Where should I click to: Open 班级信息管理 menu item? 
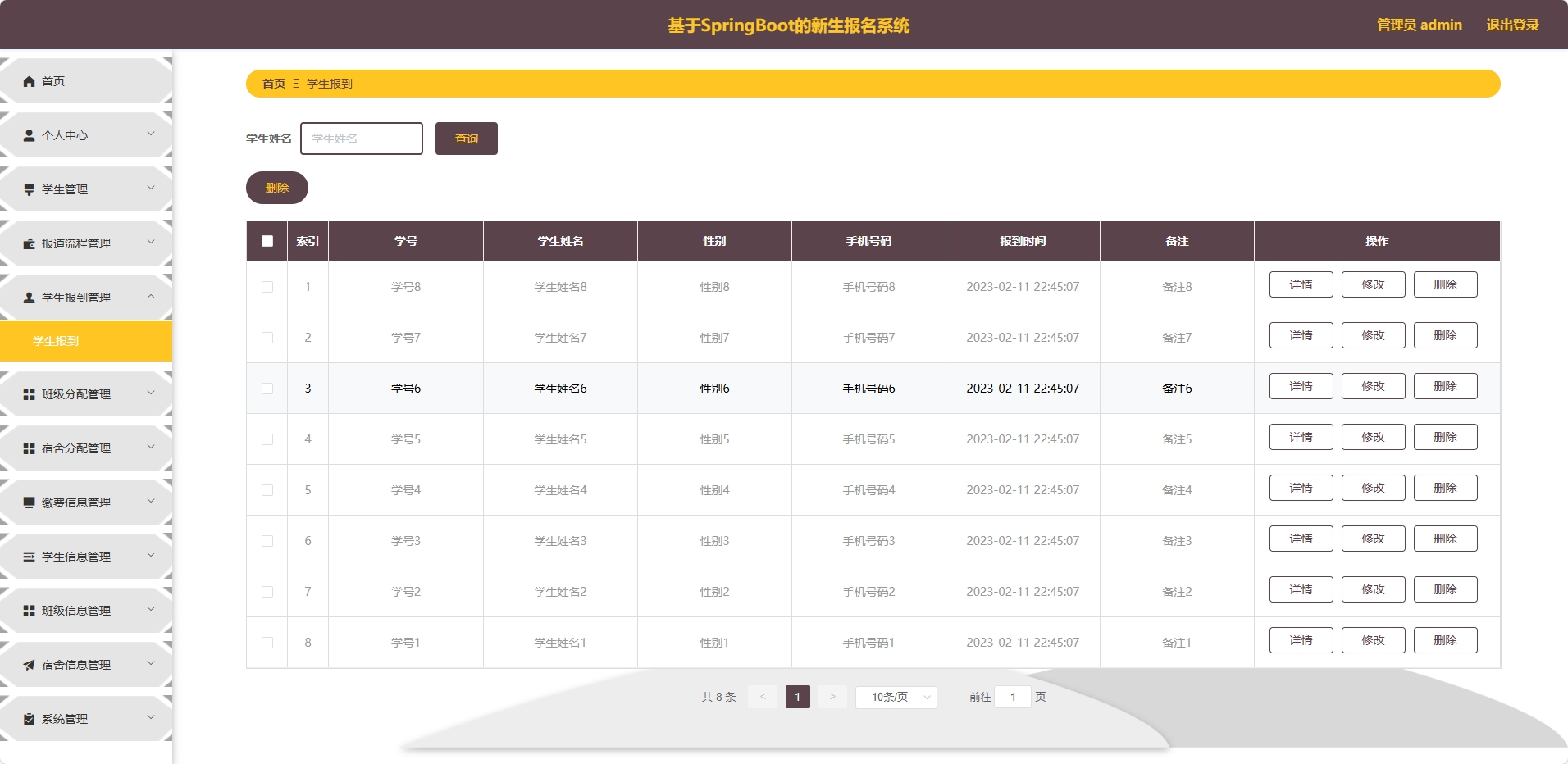(86, 611)
